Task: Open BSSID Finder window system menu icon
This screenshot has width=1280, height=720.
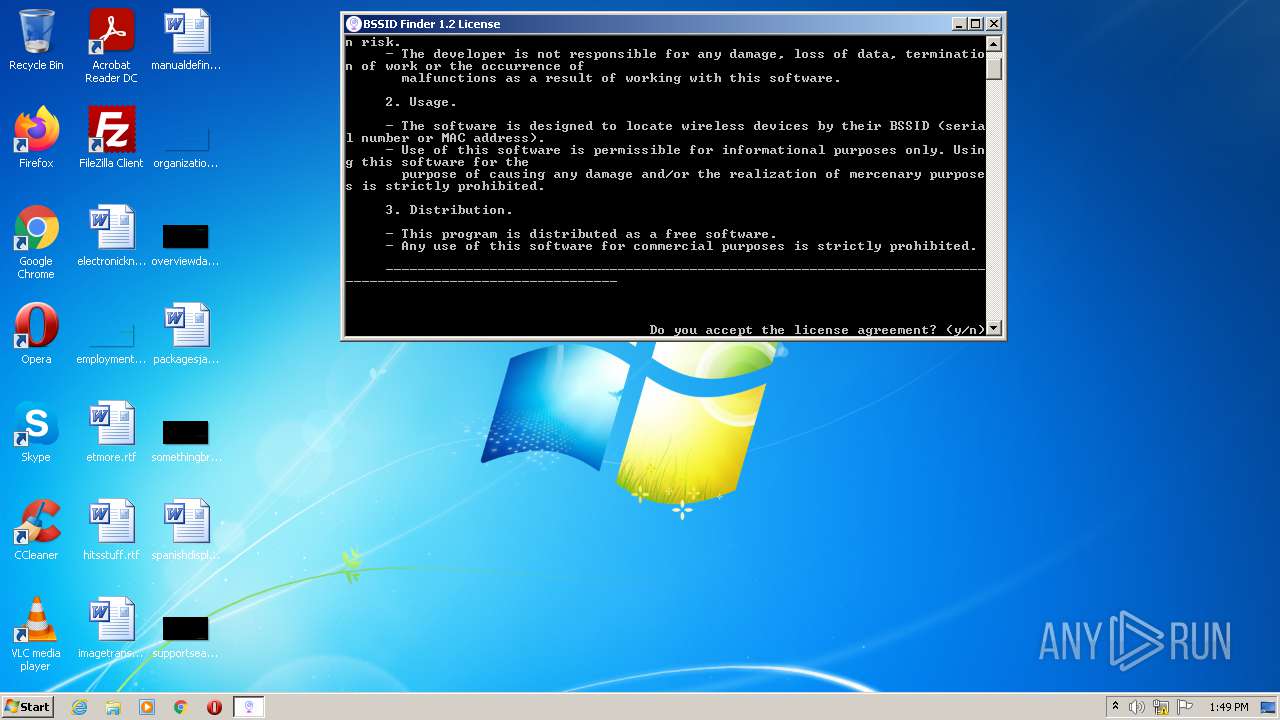Action: click(x=353, y=24)
